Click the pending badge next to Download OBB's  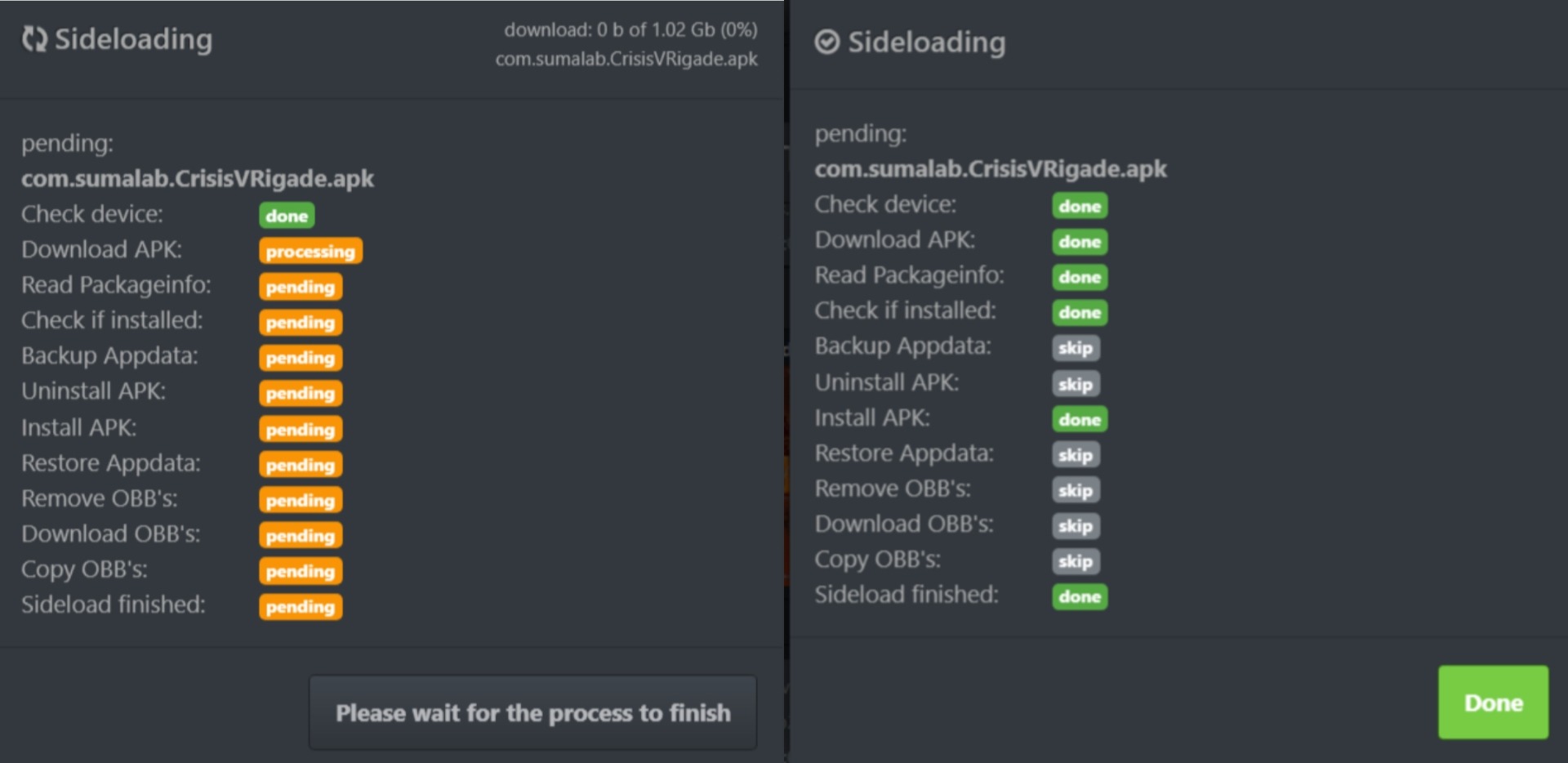click(x=301, y=535)
